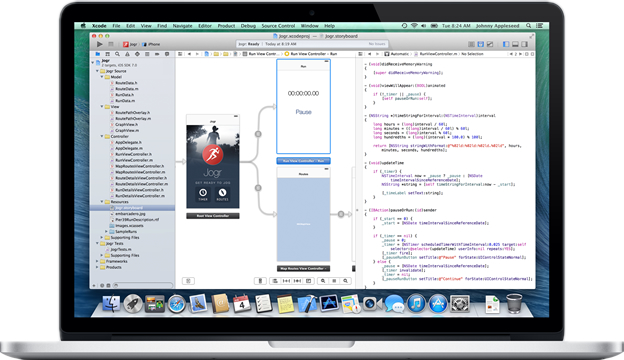This screenshot has width=624, height=360.
Task: Open the search navigator magnifier icon
Action: [x=117, y=54]
